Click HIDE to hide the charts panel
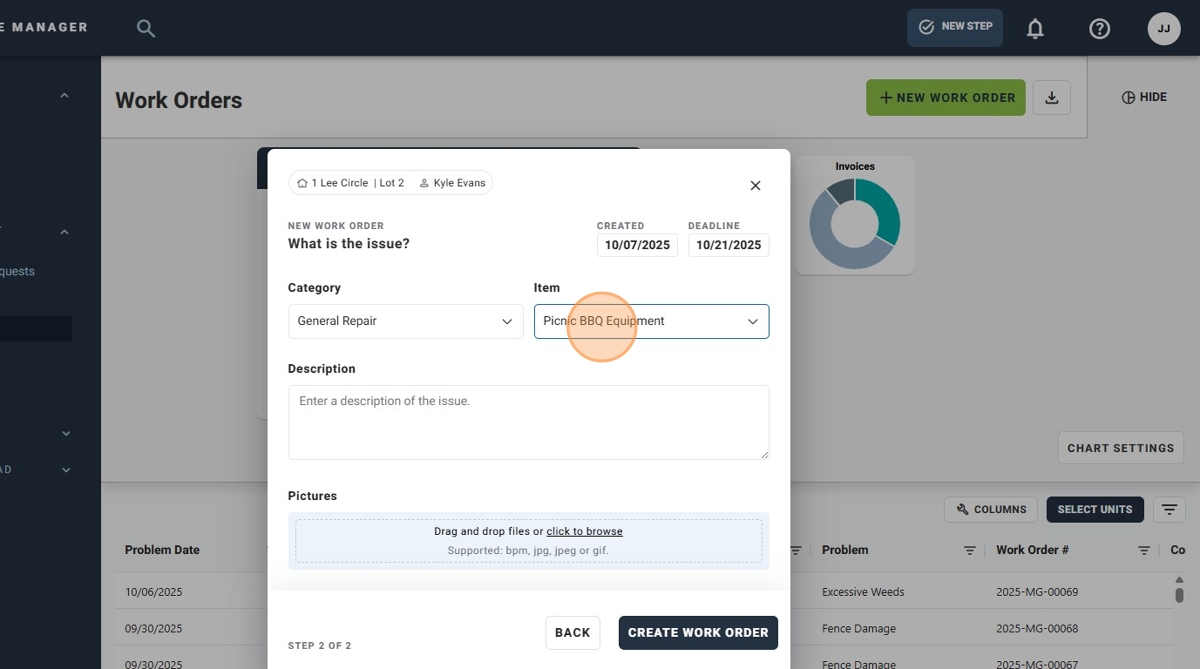1200x669 pixels. (x=1144, y=97)
